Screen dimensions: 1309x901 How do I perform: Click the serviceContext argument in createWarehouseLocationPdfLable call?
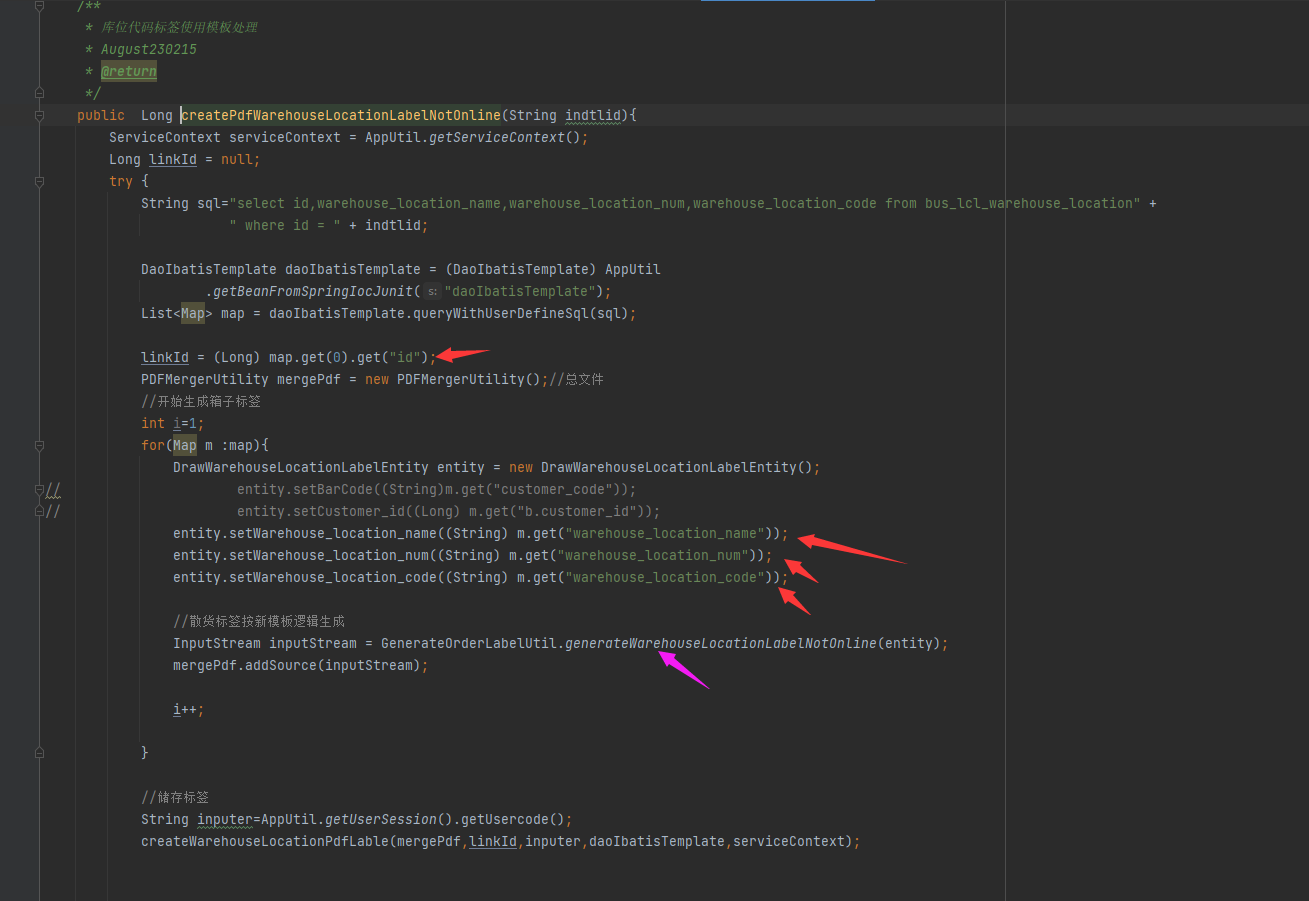coord(789,841)
